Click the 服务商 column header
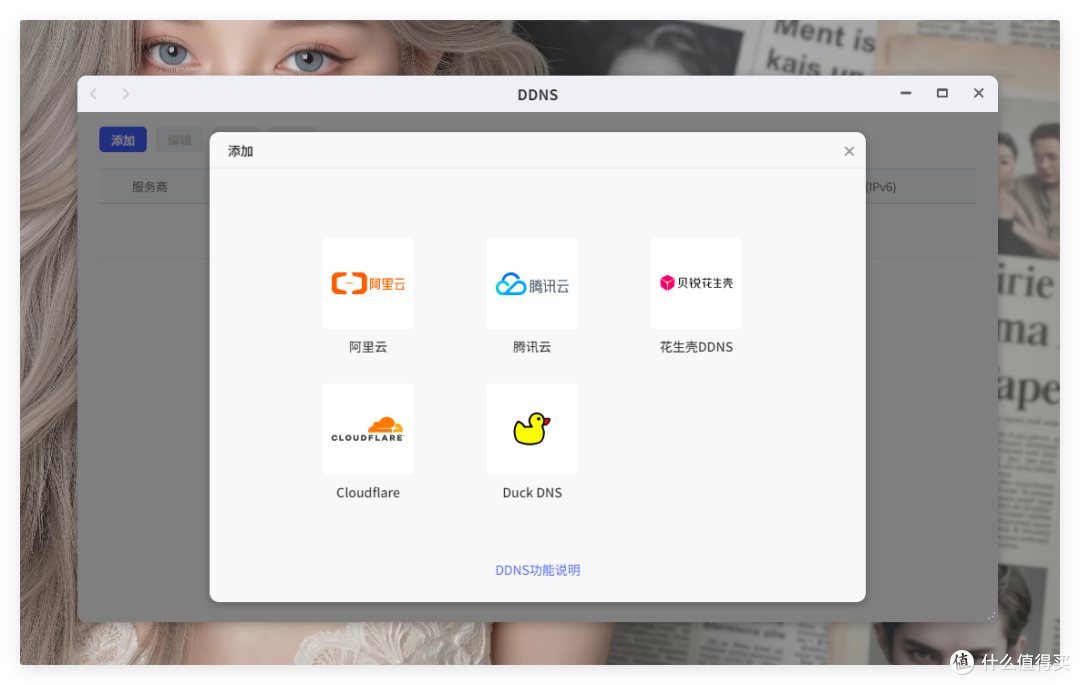 [x=149, y=187]
